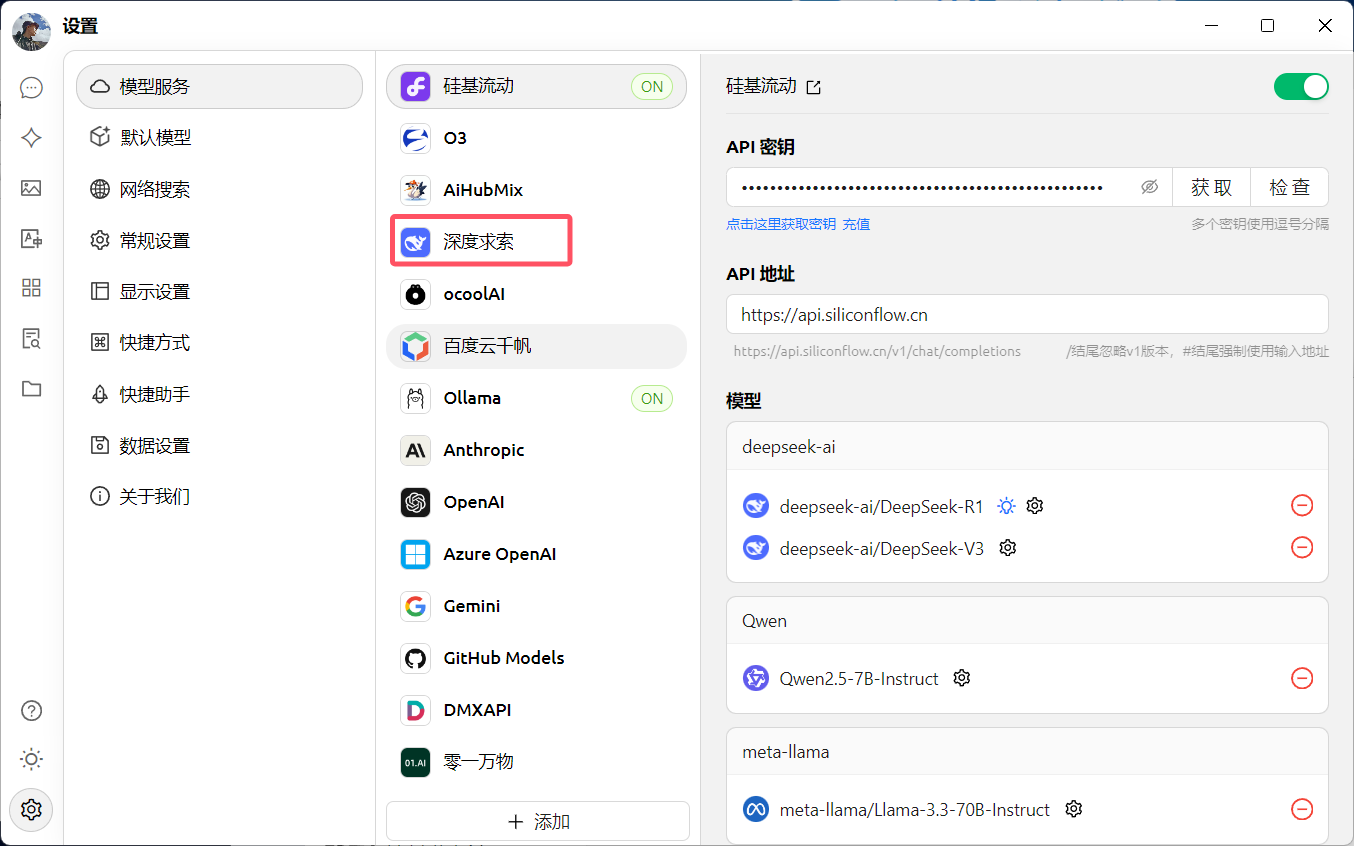Toggle the 硅基流动 provider enable switch
The width and height of the screenshot is (1354, 846).
(x=1301, y=87)
